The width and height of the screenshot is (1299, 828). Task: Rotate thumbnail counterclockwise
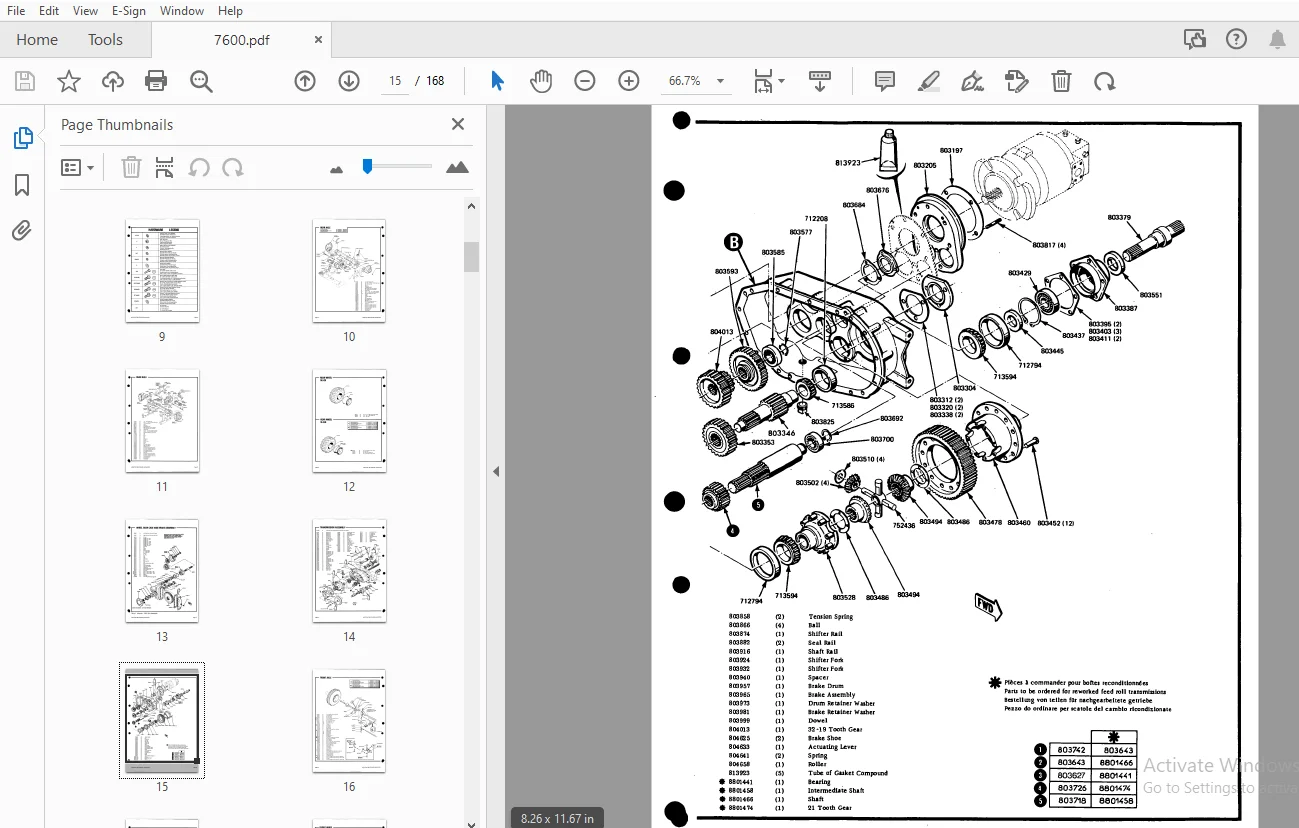pos(199,167)
